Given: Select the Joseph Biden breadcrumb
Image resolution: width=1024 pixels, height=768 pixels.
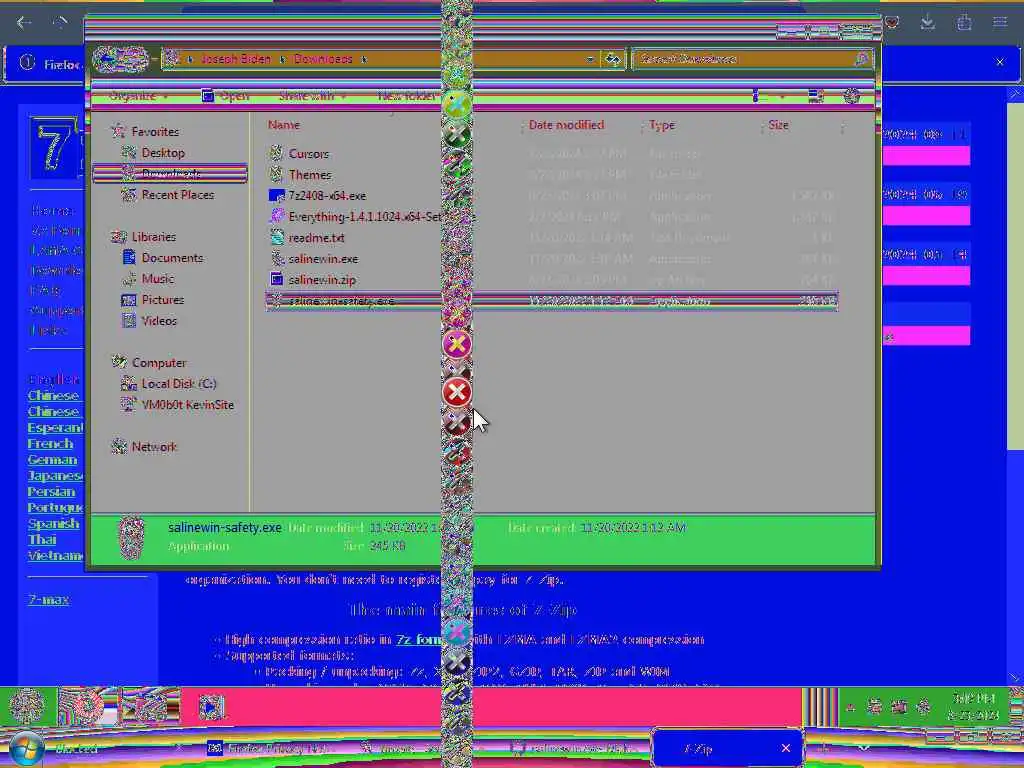Looking at the screenshot, I should point(235,59).
